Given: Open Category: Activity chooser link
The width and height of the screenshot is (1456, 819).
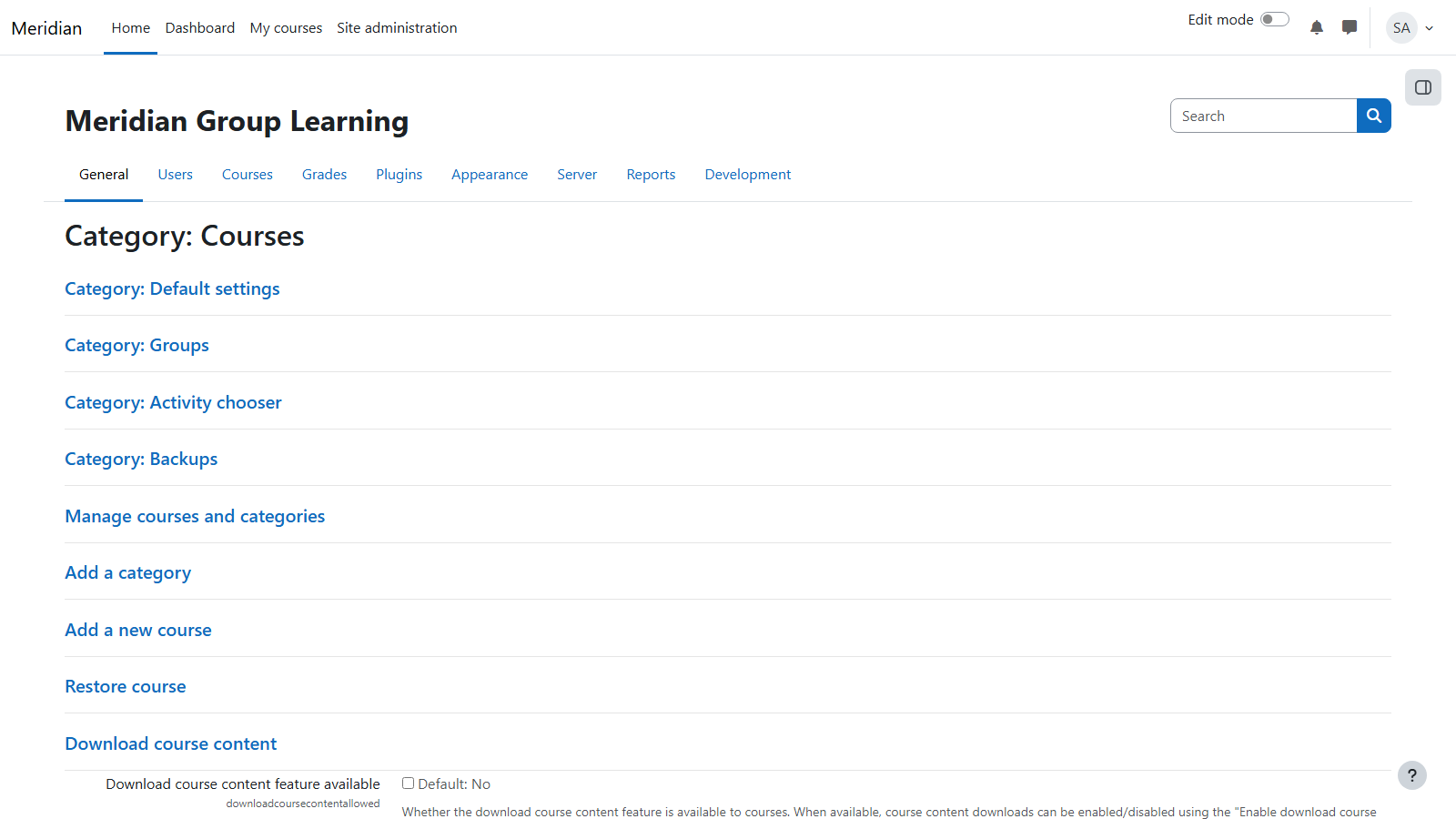Looking at the screenshot, I should tap(173, 402).
